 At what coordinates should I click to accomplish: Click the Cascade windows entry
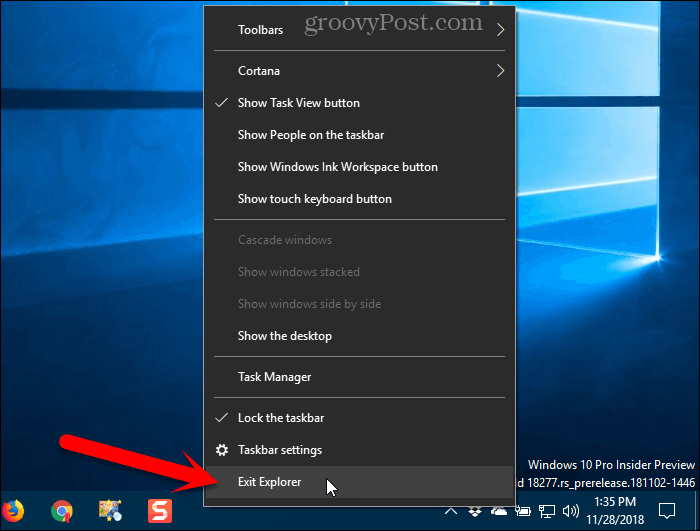359,240
